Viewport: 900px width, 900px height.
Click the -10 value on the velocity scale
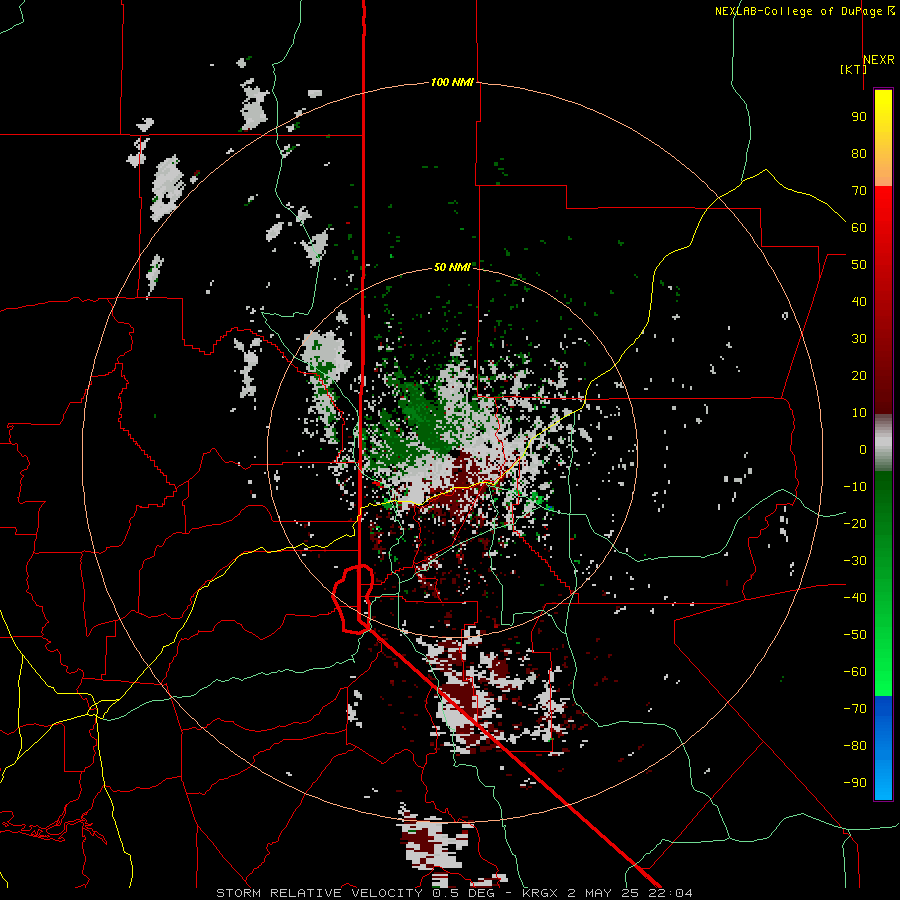[855, 487]
